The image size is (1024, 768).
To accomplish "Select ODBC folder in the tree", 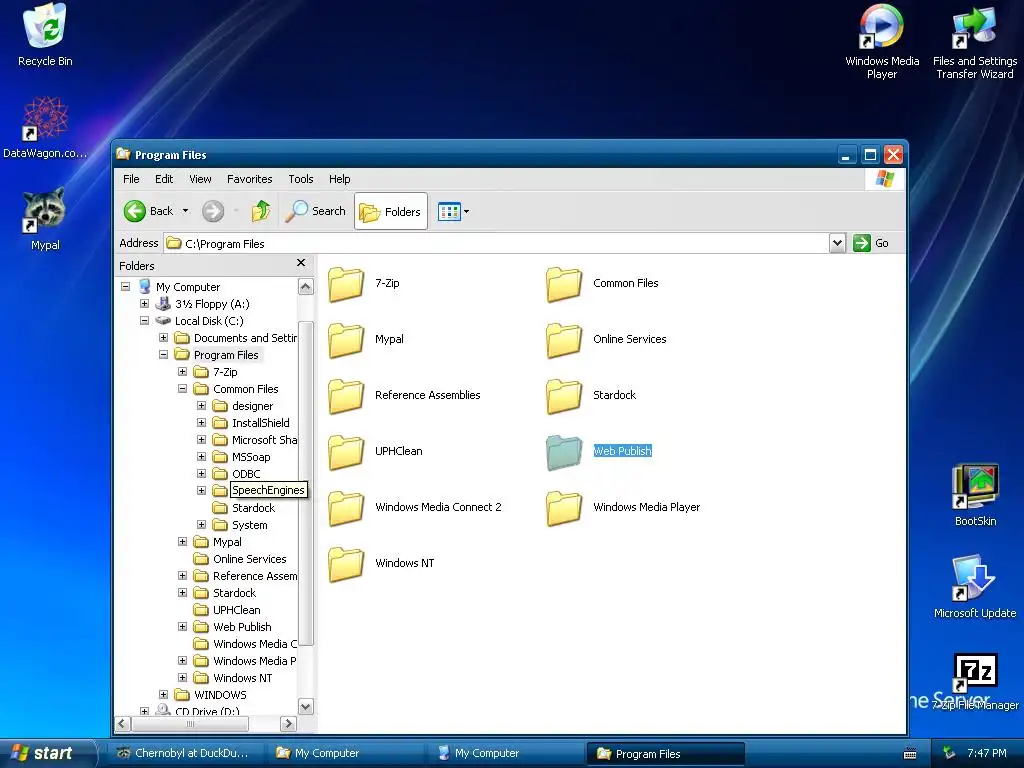I will [x=246, y=473].
